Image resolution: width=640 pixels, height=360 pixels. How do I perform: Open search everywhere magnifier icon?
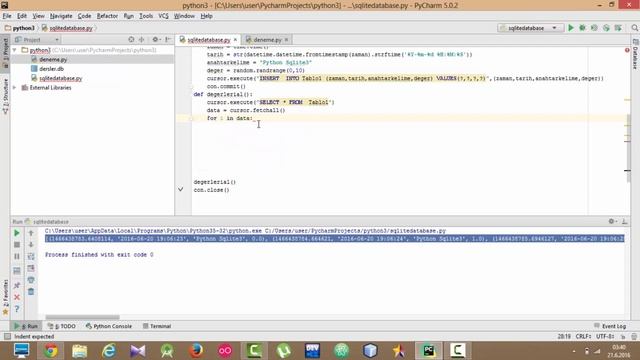click(634, 28)
